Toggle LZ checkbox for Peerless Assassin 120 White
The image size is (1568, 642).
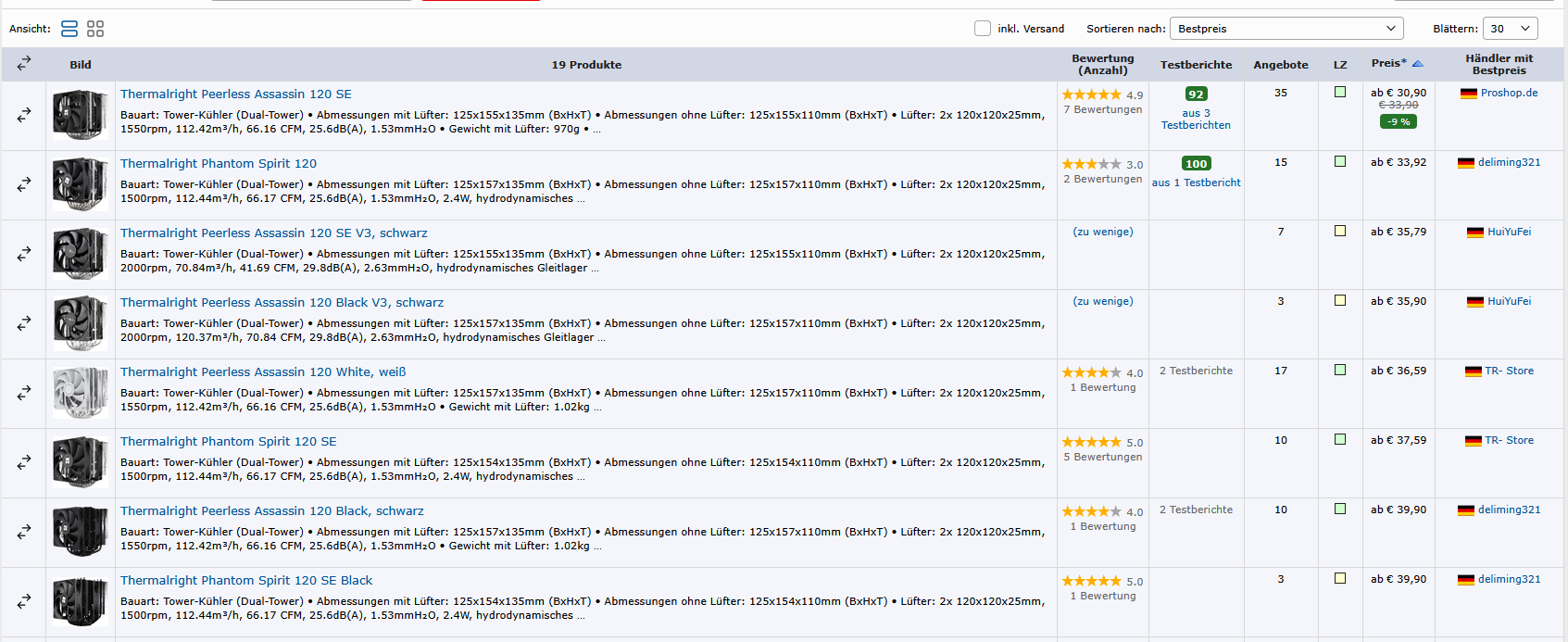[x=1339, y=370]
